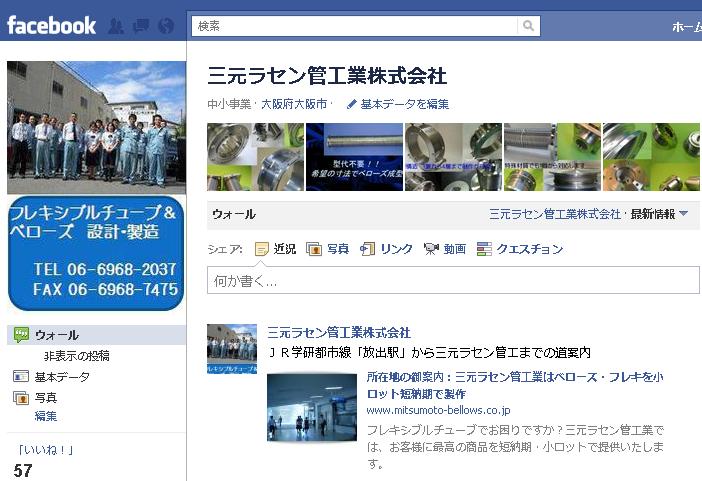Click the blue TEL/FAX banner
702x481 pixels.
[96, 253]
